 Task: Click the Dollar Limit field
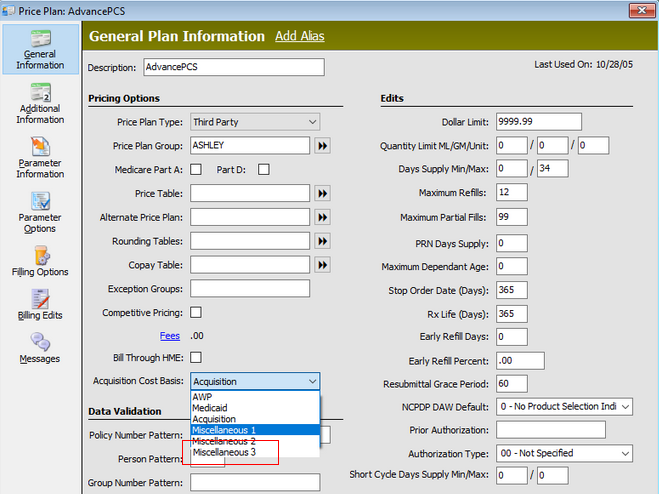539,122
